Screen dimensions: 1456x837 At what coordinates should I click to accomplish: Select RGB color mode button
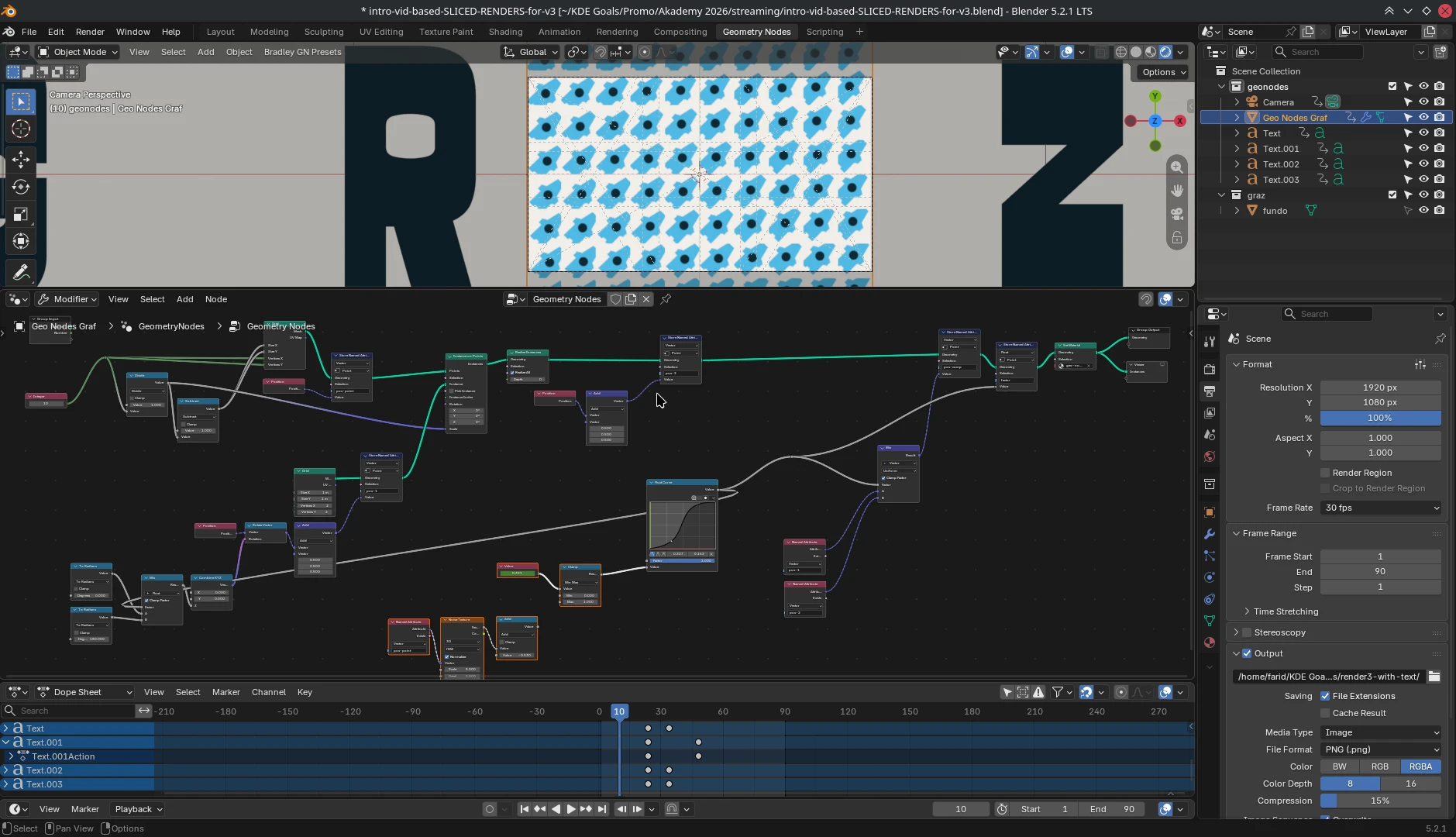tap(1380, 766)
